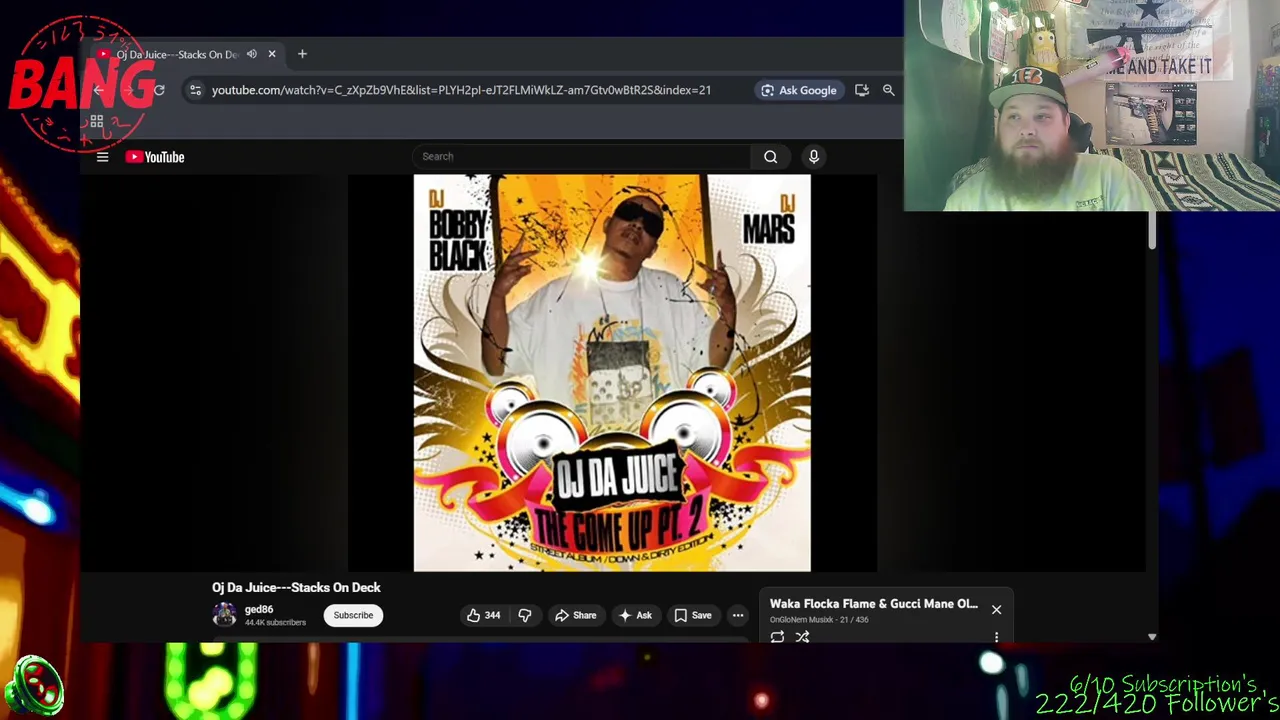Share the Stacks On Deck video
This screenshot has width=1280, height=720.
[x=575, y=615]
